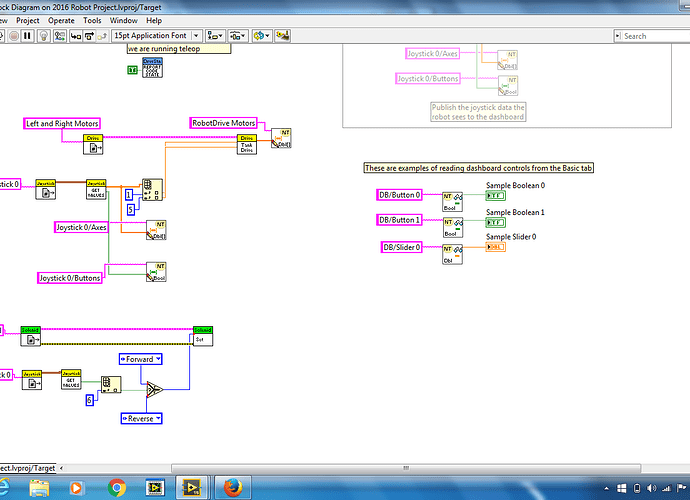Select the 'RobotDrive Motors' string constant
This screenshot has height=500, width=690.
(x=224, y=123)
